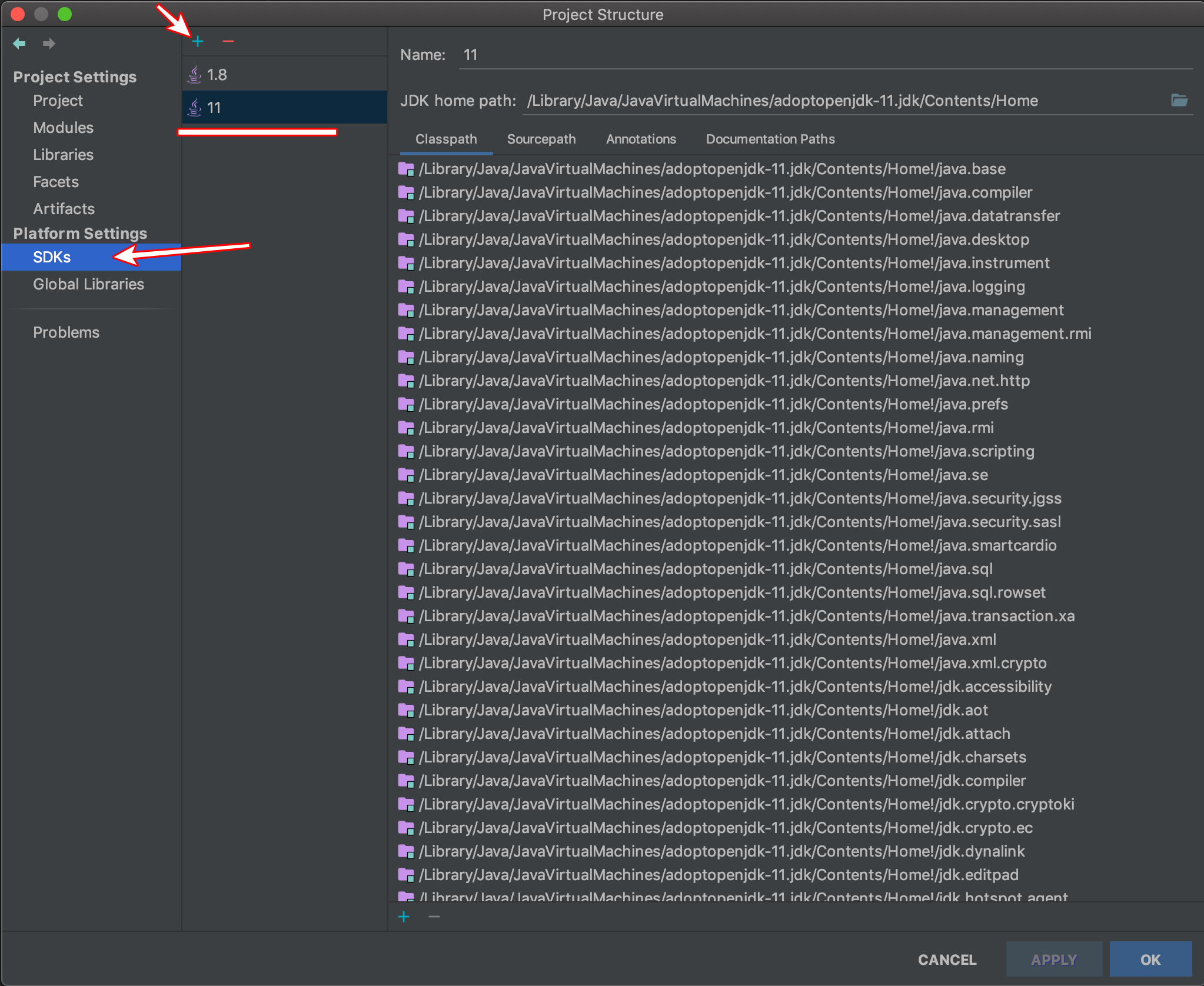Open the Annotations tab

641,139
